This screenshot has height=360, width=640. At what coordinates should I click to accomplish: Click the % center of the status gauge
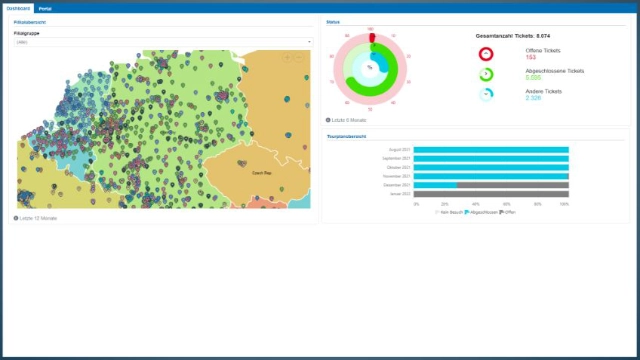tap(370, 68)
